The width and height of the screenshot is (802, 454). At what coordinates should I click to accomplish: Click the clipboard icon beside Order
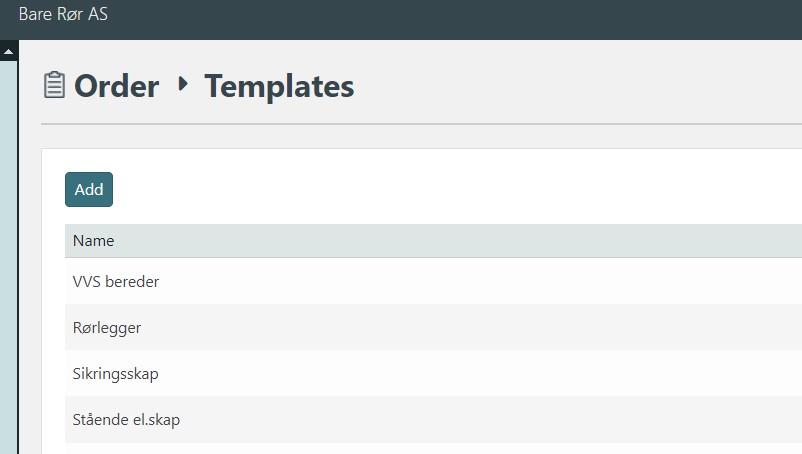tap(55, 86)
